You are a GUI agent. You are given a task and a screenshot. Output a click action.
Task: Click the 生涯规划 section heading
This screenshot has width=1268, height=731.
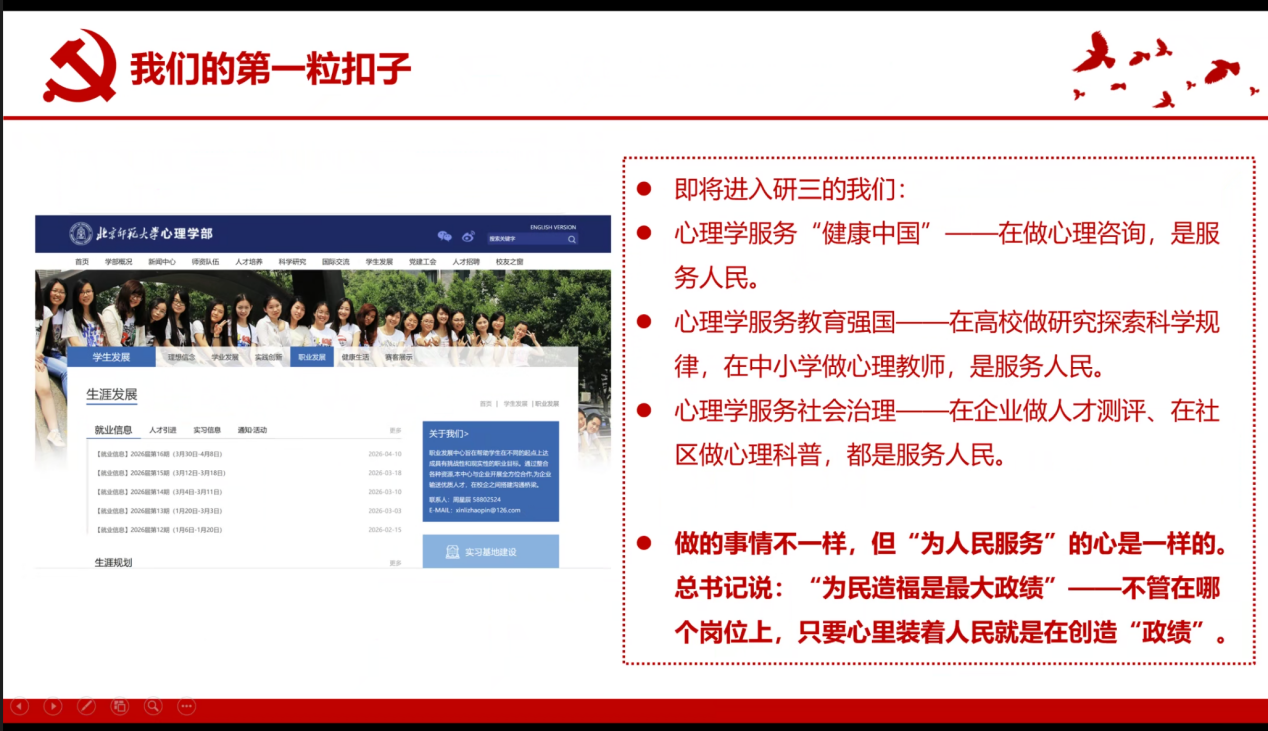click(113, 563)
